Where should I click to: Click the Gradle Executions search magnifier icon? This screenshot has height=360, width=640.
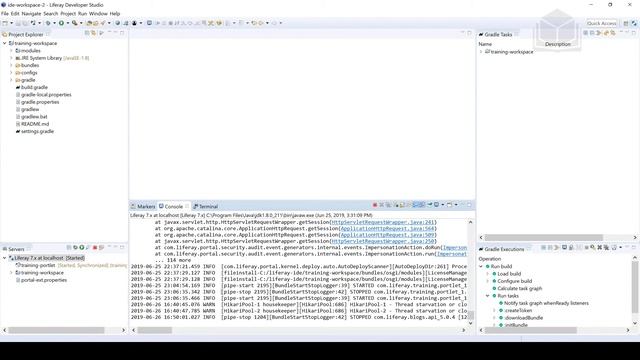(x=593, y=248)
